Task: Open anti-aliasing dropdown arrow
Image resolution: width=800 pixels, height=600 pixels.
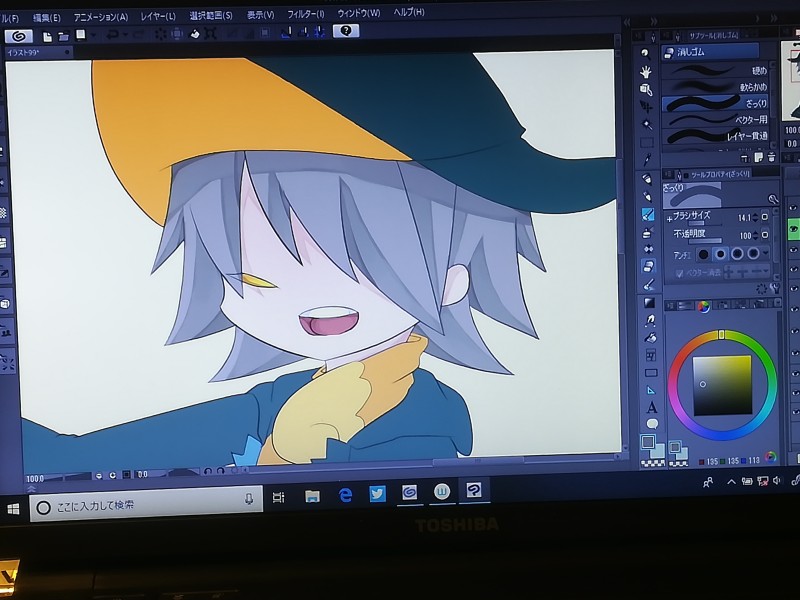Action: pyautogui.click(x=766, y=253)
